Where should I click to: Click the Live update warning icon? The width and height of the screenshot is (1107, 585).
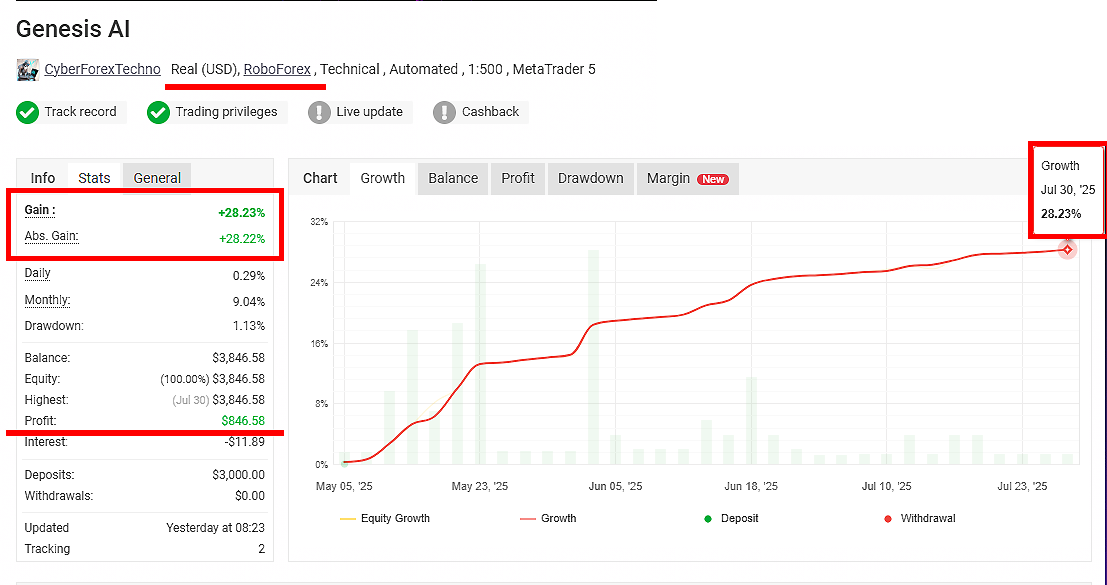[x=319, y=112]
